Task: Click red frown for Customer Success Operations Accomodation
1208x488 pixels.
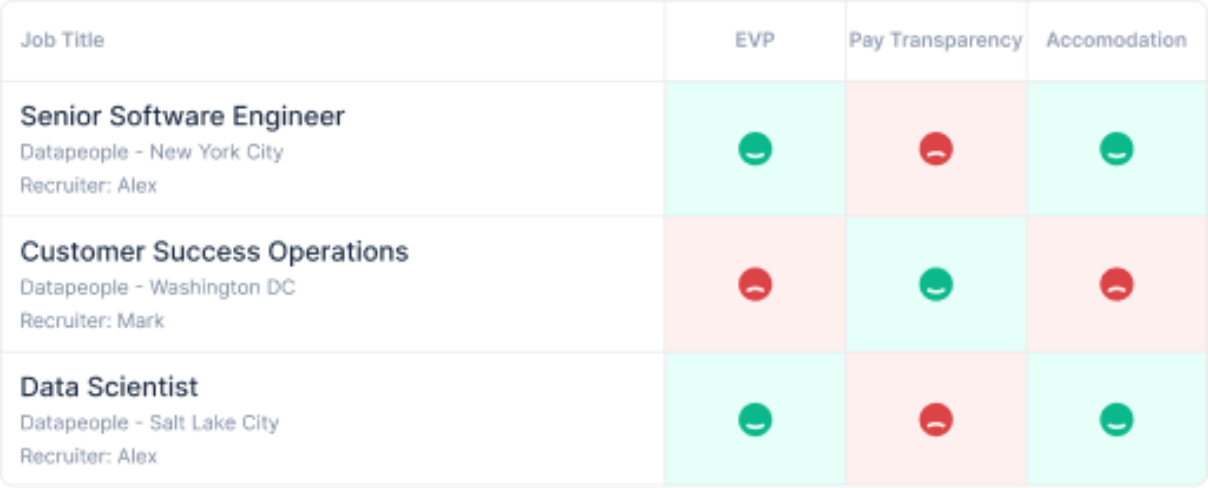Action: click(1116, 285)
